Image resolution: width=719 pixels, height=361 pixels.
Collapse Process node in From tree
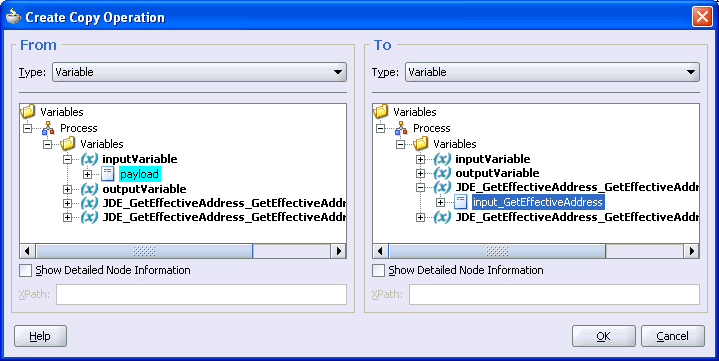[x=28, y=128]
